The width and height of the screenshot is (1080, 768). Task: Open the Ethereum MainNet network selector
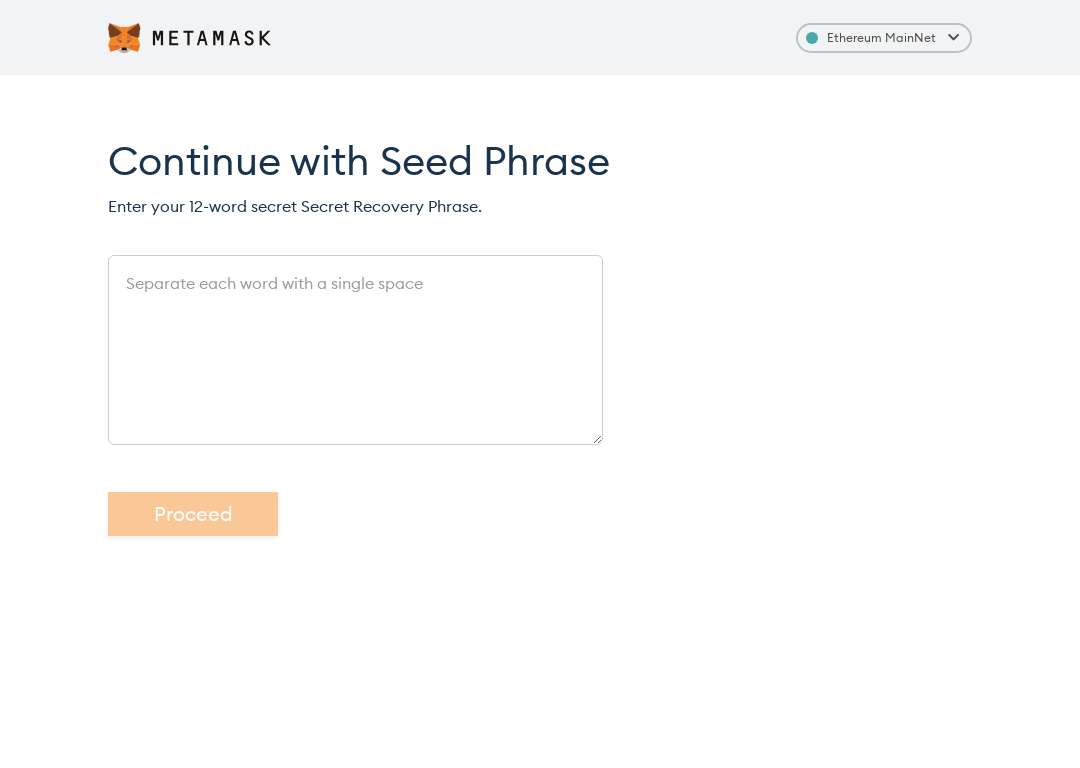[884, 38]
